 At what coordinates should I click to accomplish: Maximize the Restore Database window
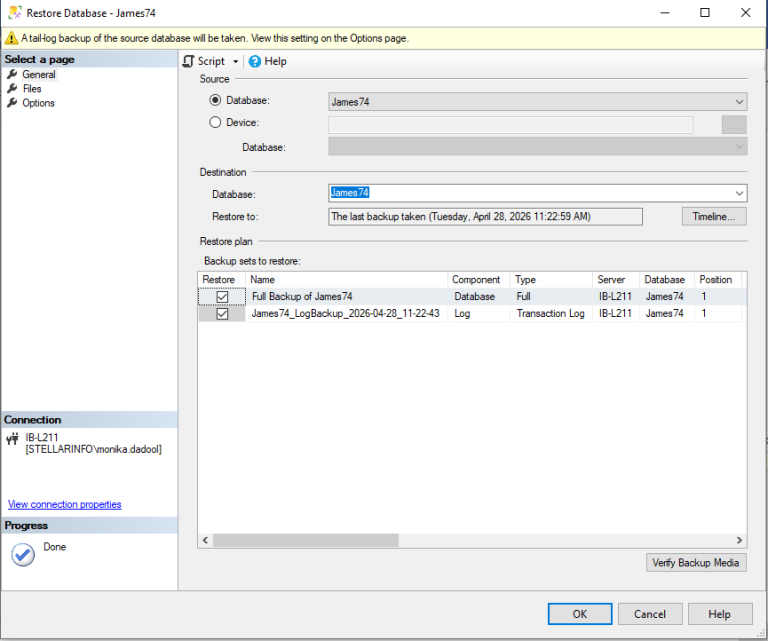(x=705, y=13)
